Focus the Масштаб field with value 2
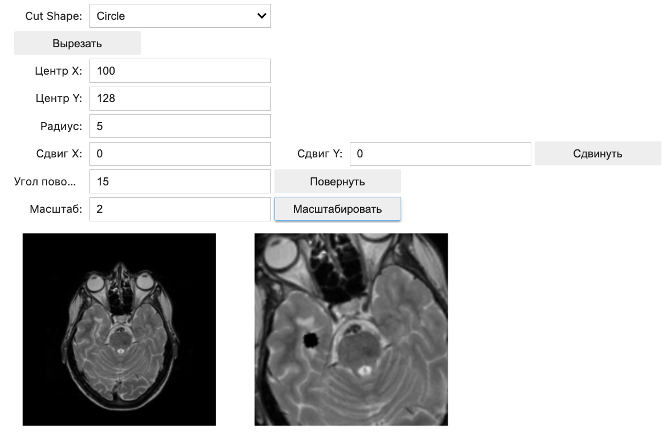670x437 pixels. (x=180, y=209)
